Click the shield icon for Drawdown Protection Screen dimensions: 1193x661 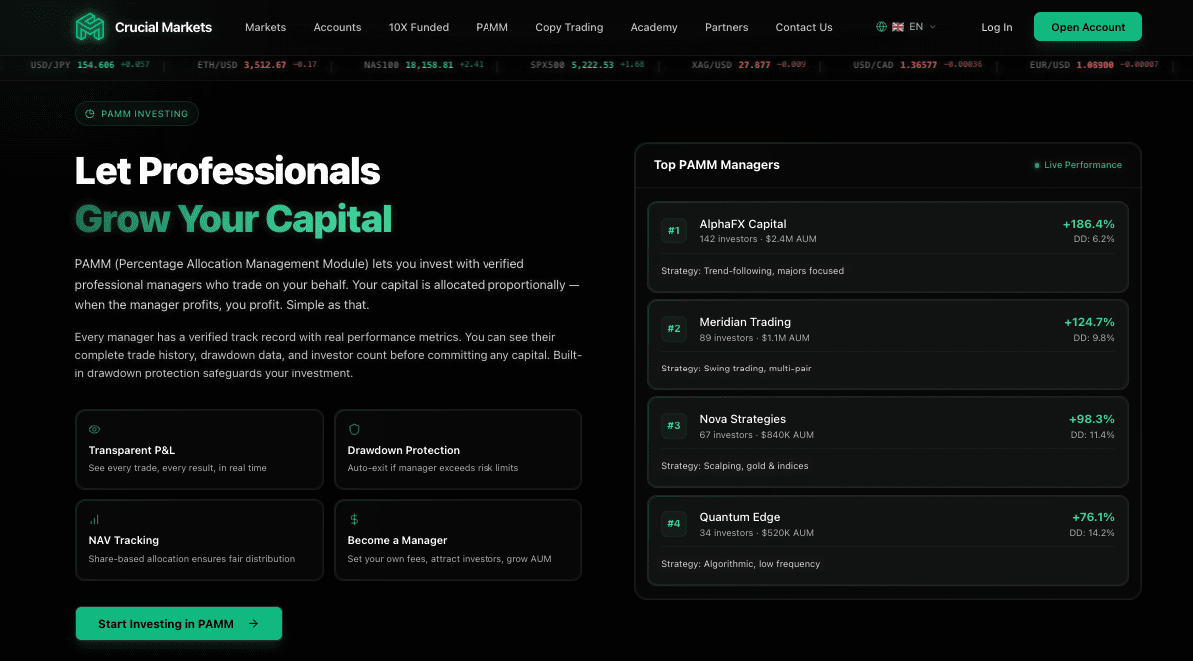coord(353,427)
